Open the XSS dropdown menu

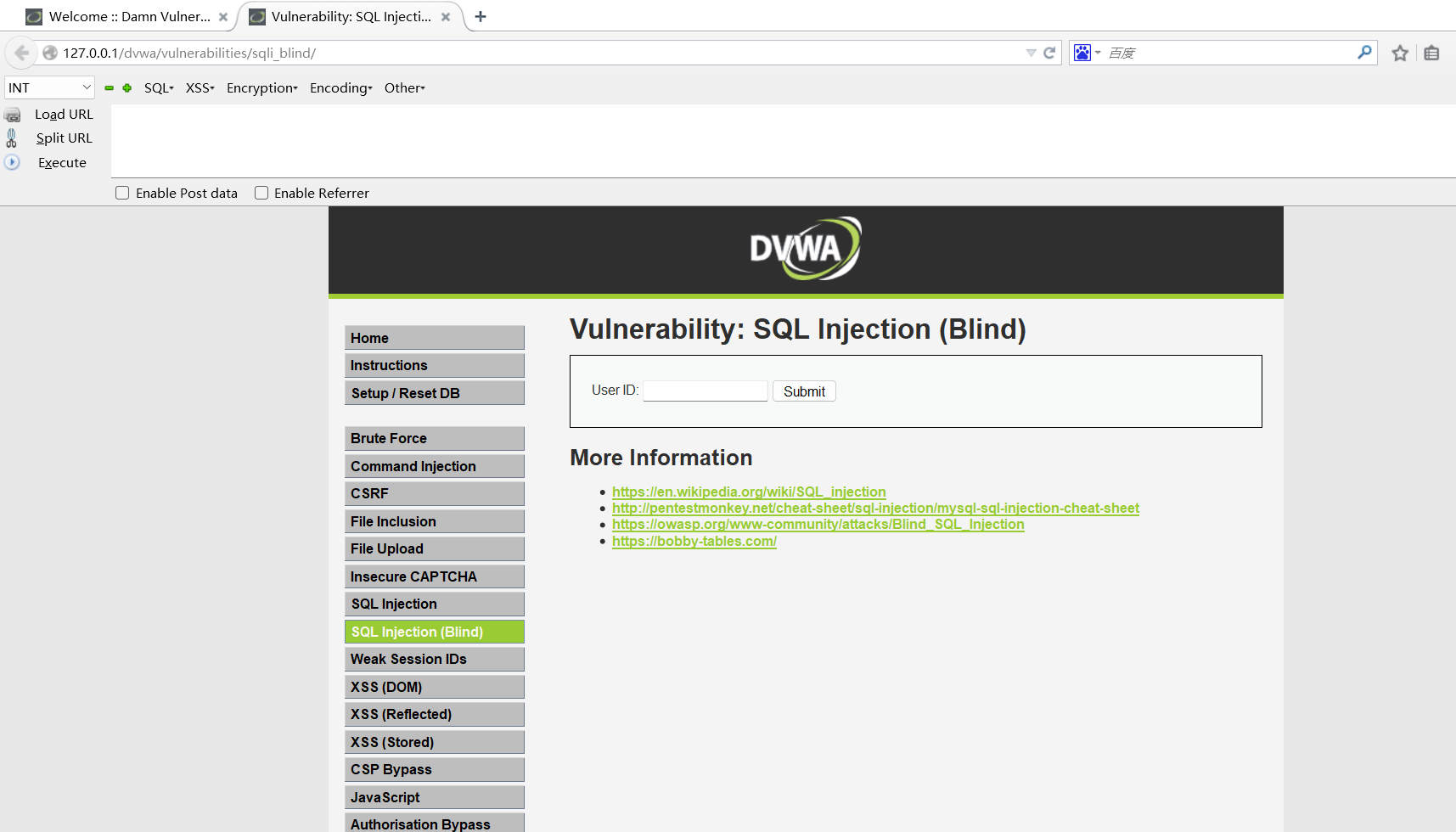point(200,87)
